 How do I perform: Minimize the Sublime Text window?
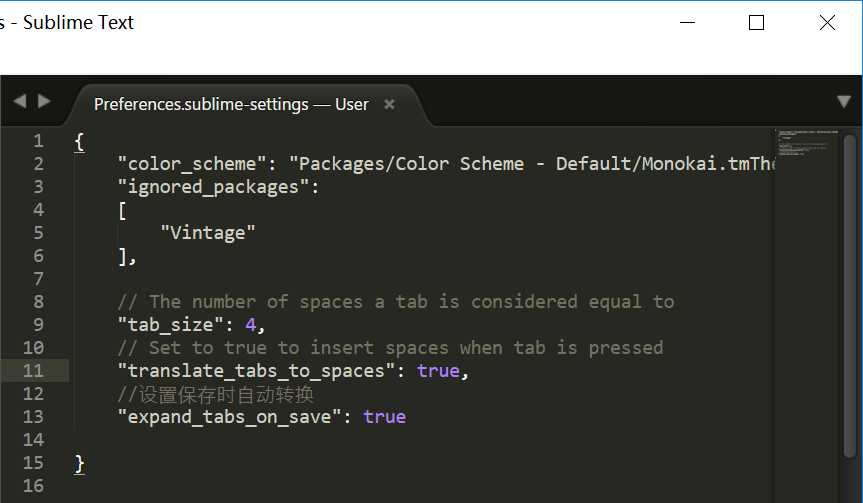[x=686, y=23]
